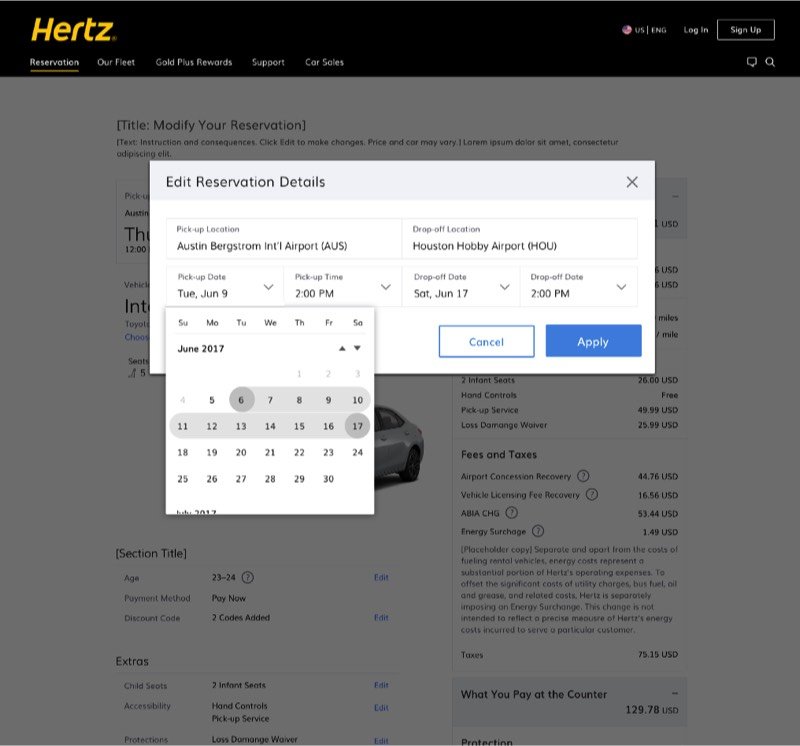The width and height of the screenshot is (800, 746).
Task: Click the Sign Up button
Action: click(x=745, y=30)
